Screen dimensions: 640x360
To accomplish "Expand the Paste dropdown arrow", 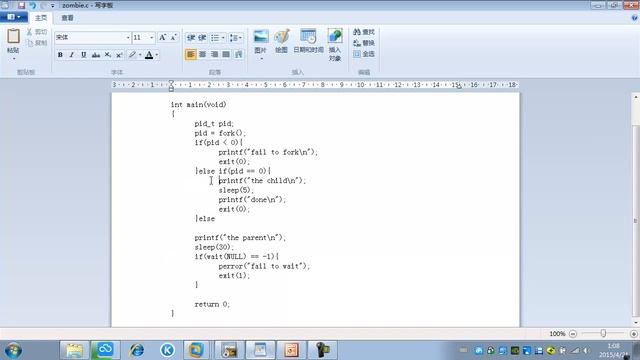I will pyautogui.click(x=13, y=58).
